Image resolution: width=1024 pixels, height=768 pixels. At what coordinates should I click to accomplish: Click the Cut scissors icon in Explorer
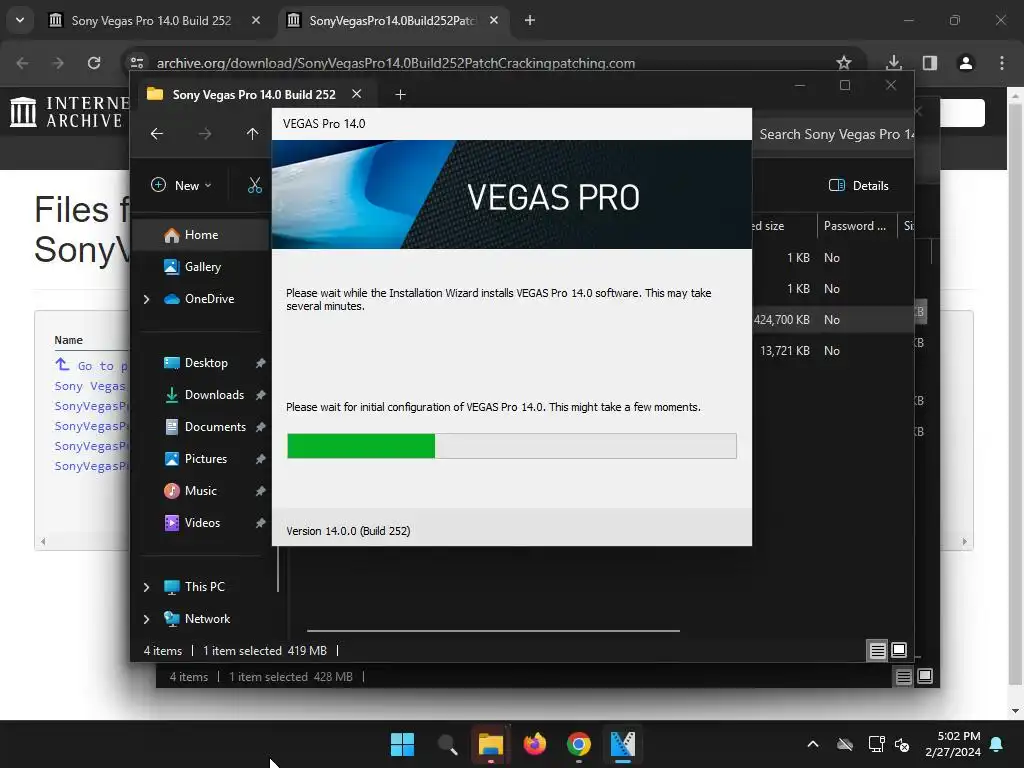coord(255,185)
